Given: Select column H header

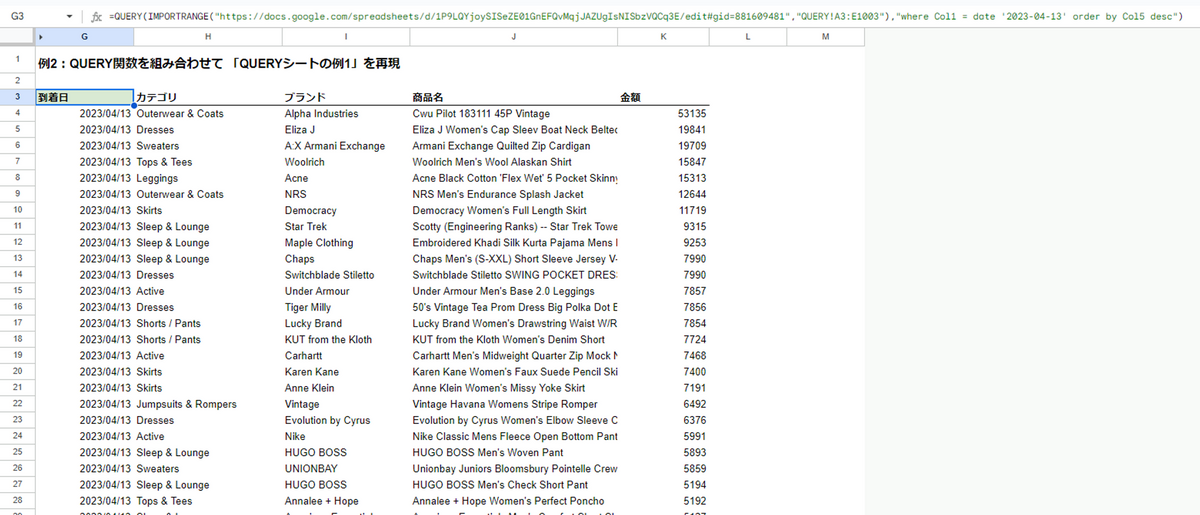Looking at the screenshot, I should click(207, 36).
